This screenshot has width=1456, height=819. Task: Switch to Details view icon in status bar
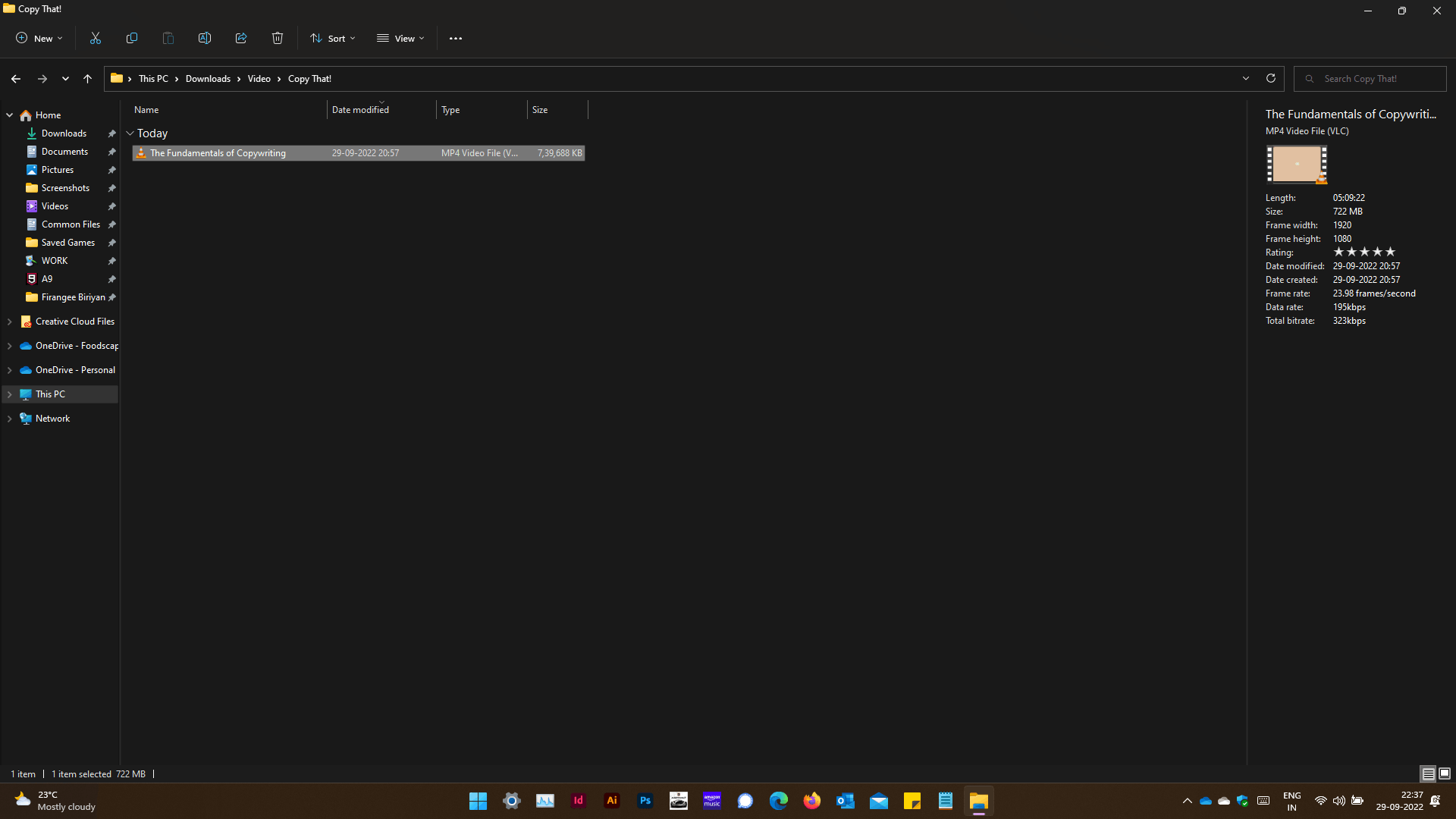[1428, 773]
